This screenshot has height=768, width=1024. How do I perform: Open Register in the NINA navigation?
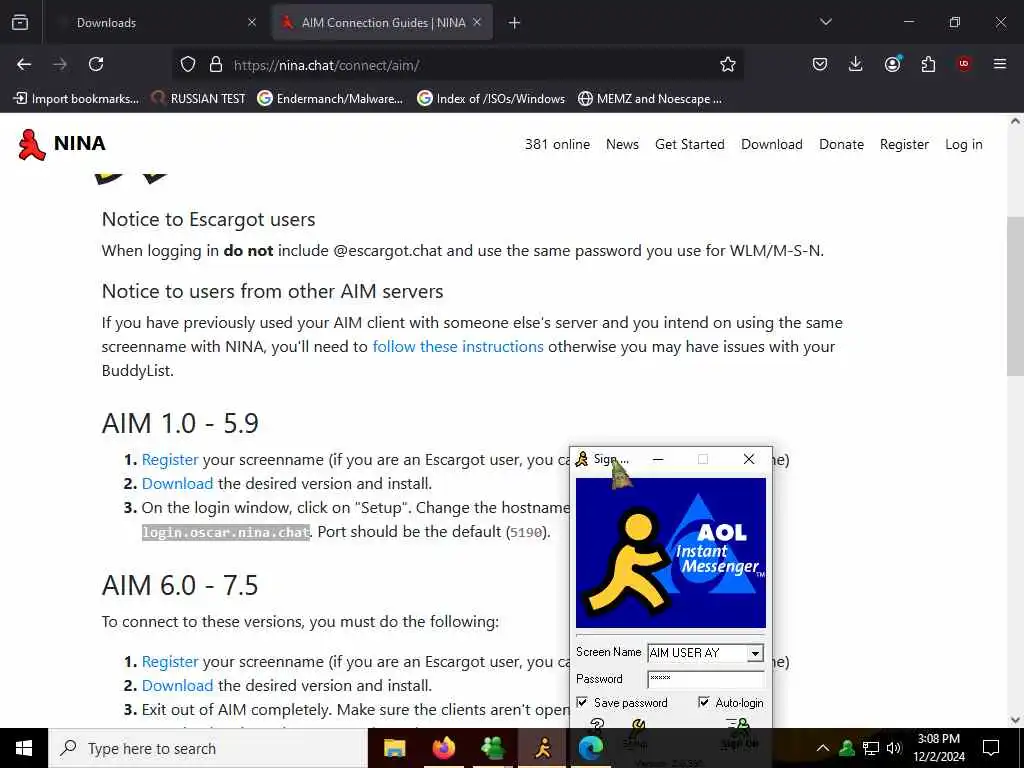(x=904, y=144)
